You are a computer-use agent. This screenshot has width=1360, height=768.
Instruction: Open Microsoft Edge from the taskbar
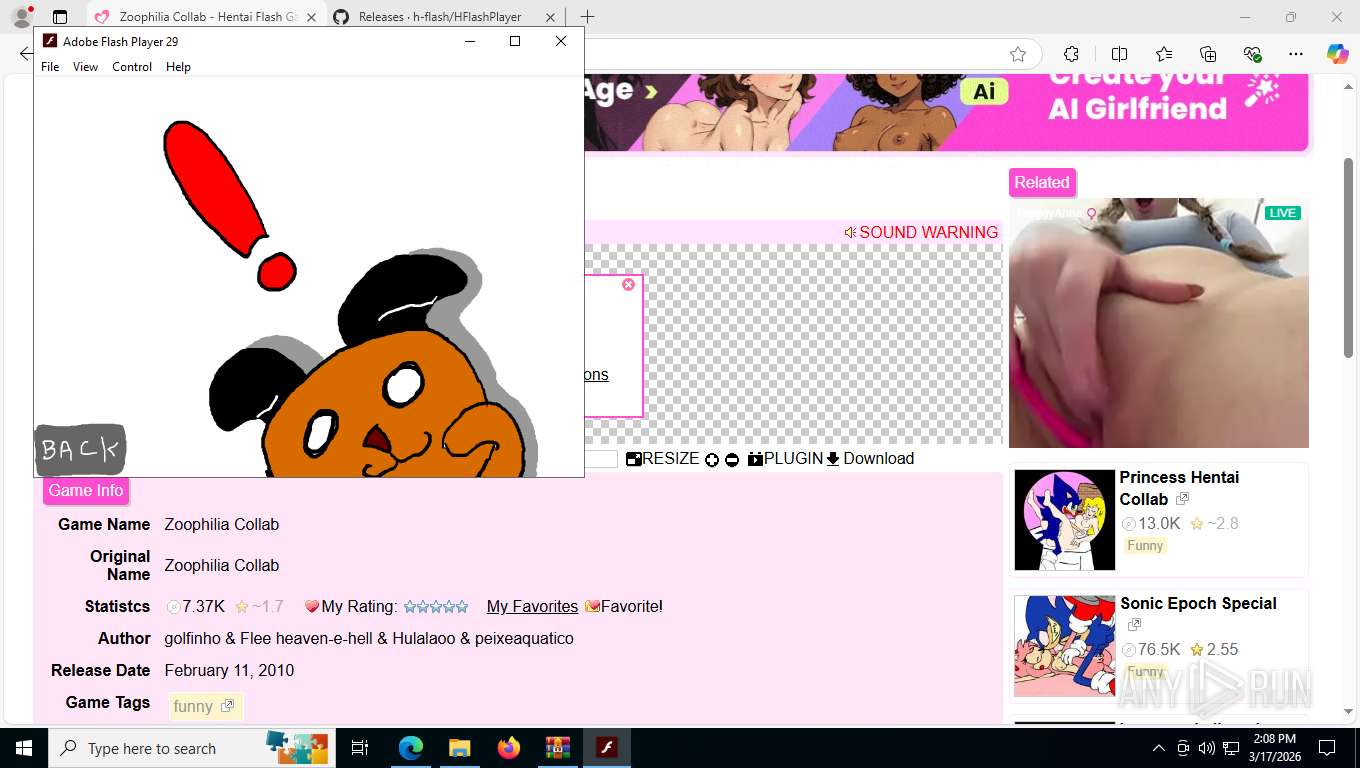tap(411, 748)
